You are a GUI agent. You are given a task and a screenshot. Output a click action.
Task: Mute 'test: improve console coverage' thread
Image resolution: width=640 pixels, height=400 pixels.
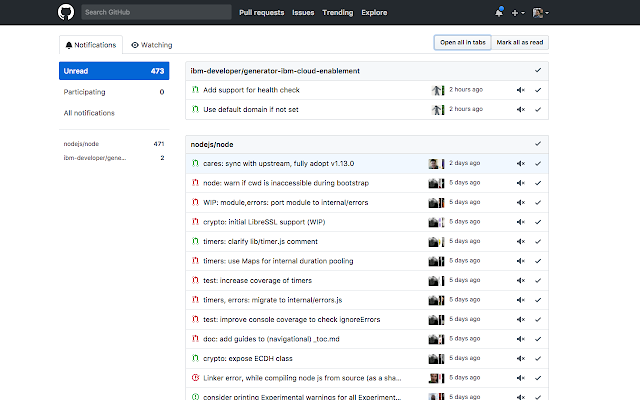[x=520, y=320]
